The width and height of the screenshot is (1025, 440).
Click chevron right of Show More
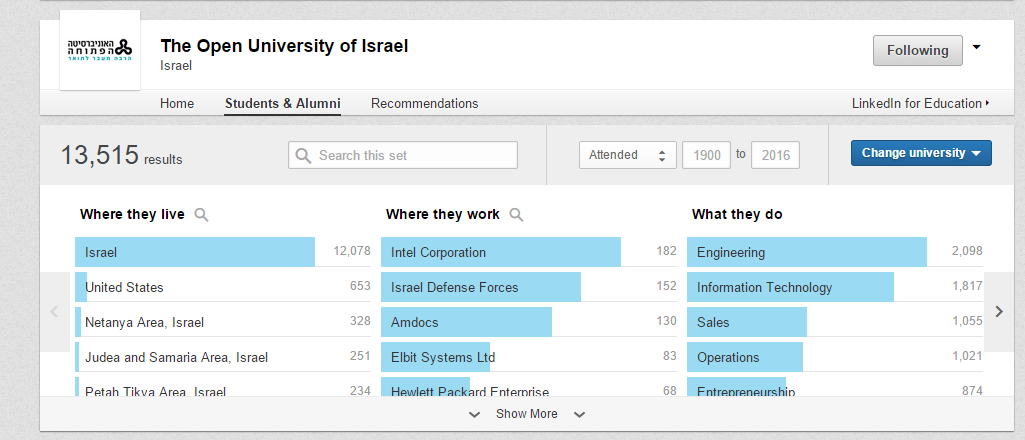click(x=579, y=415)
